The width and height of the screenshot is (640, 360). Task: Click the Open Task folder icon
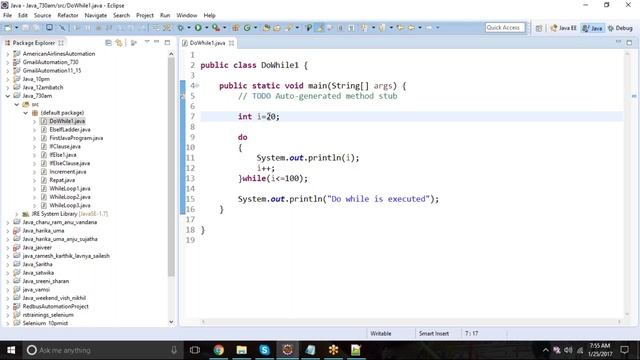[x=277, y=28]
